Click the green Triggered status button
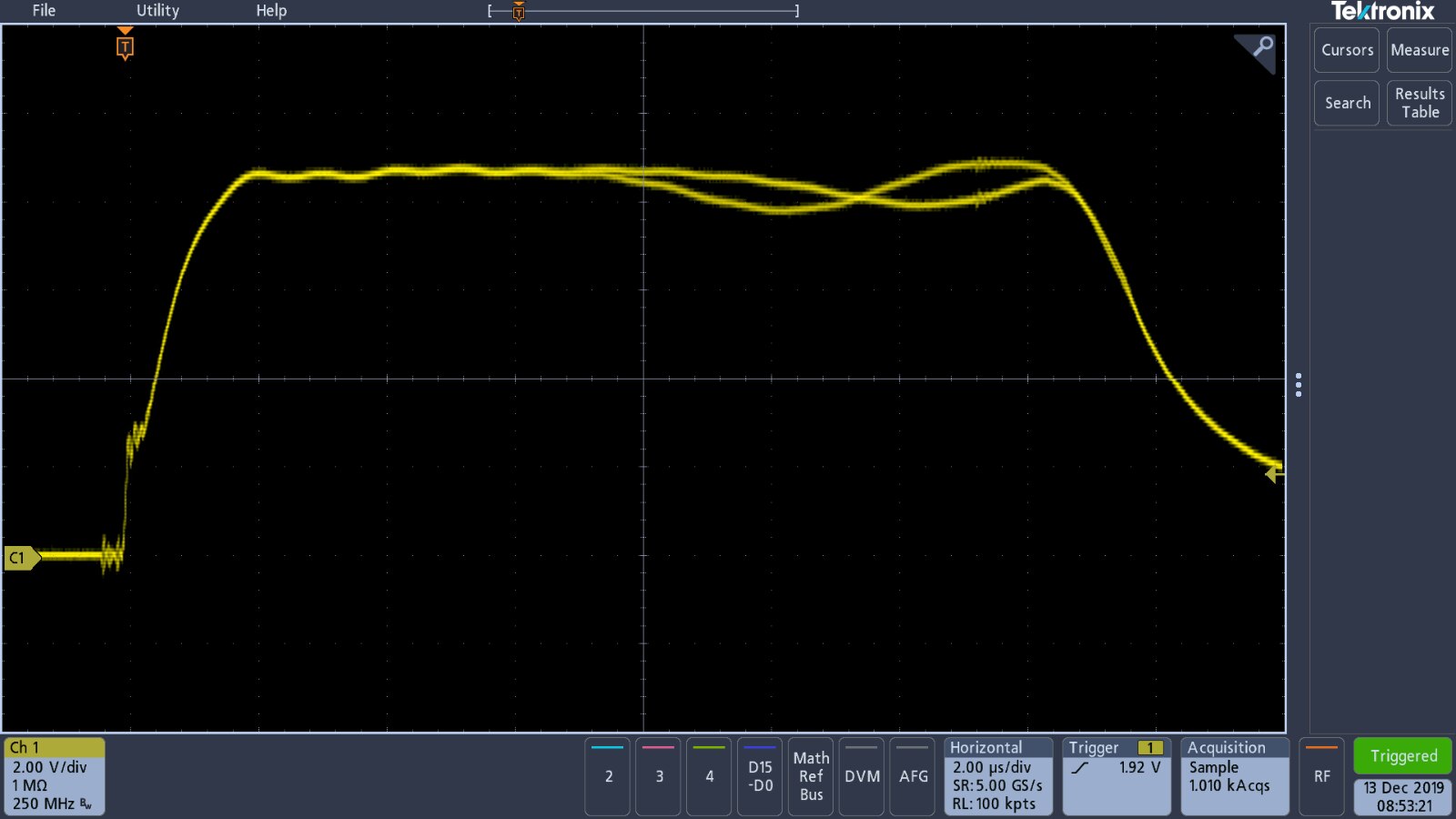The height and width of the screenshot is (819, 1456). coord(1403,756)
